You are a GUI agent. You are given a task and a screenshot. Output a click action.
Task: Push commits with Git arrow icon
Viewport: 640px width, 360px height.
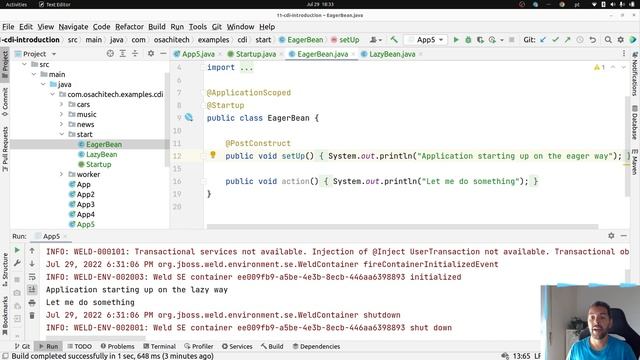tap(567, 40)
